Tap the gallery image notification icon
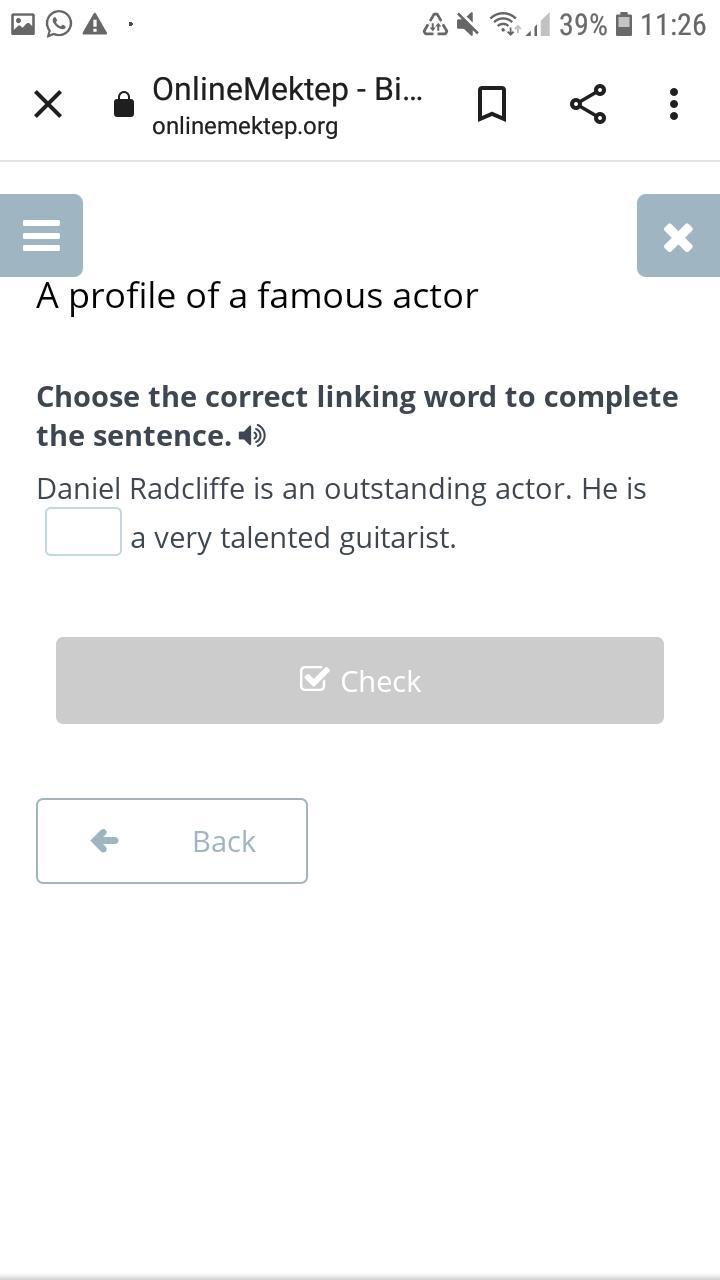This screenshot has width=720, height=1280. tap(23, 24)
